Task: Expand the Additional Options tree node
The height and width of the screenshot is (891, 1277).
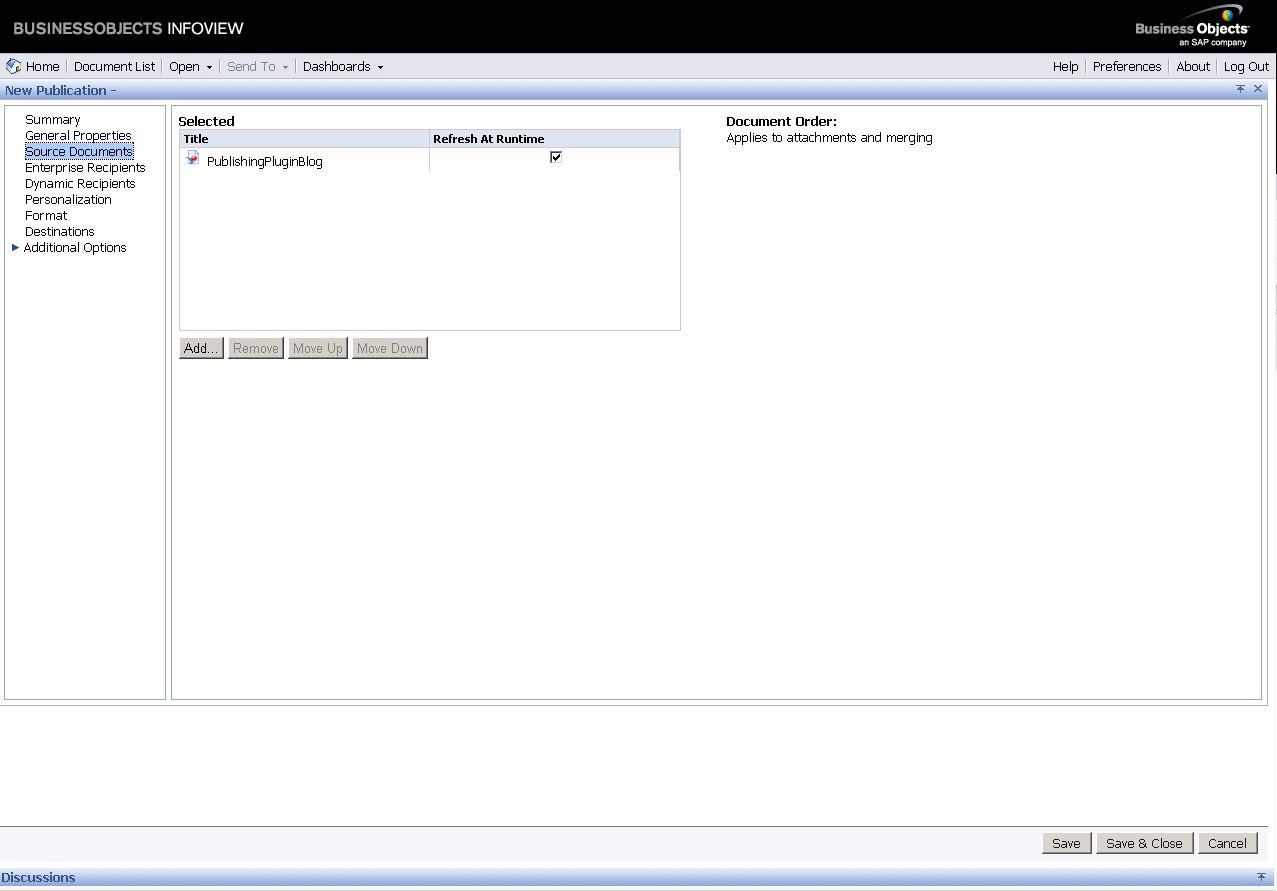Action: coord(15,247)
